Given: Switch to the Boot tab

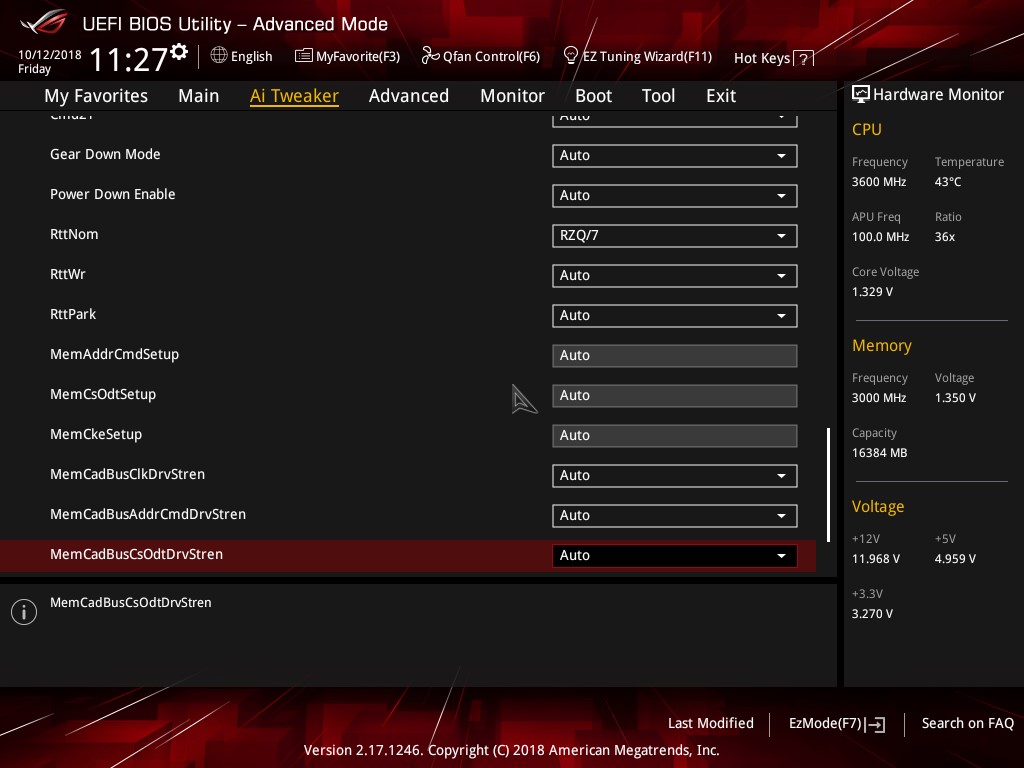Looking at the screenshot, I should pos(593,96).
